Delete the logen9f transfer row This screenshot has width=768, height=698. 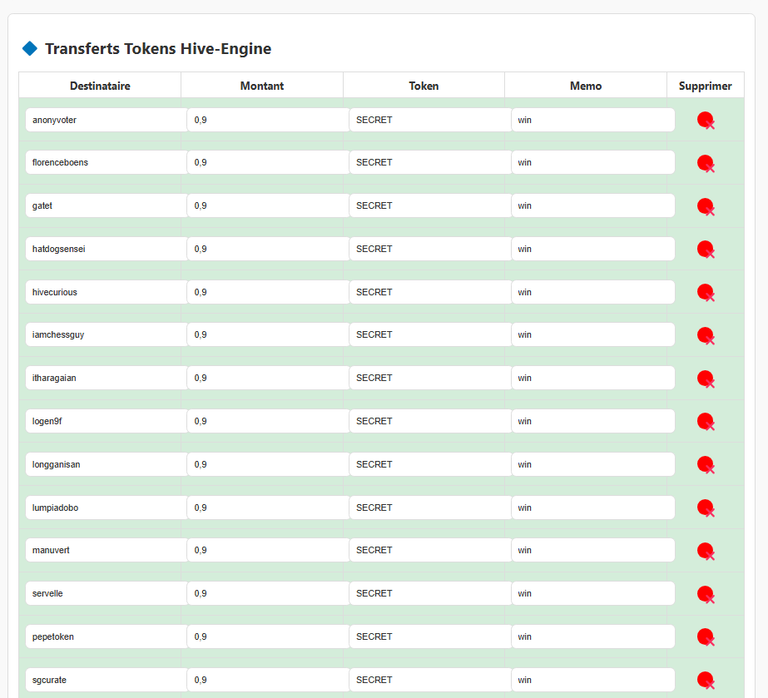click(705, 421)
